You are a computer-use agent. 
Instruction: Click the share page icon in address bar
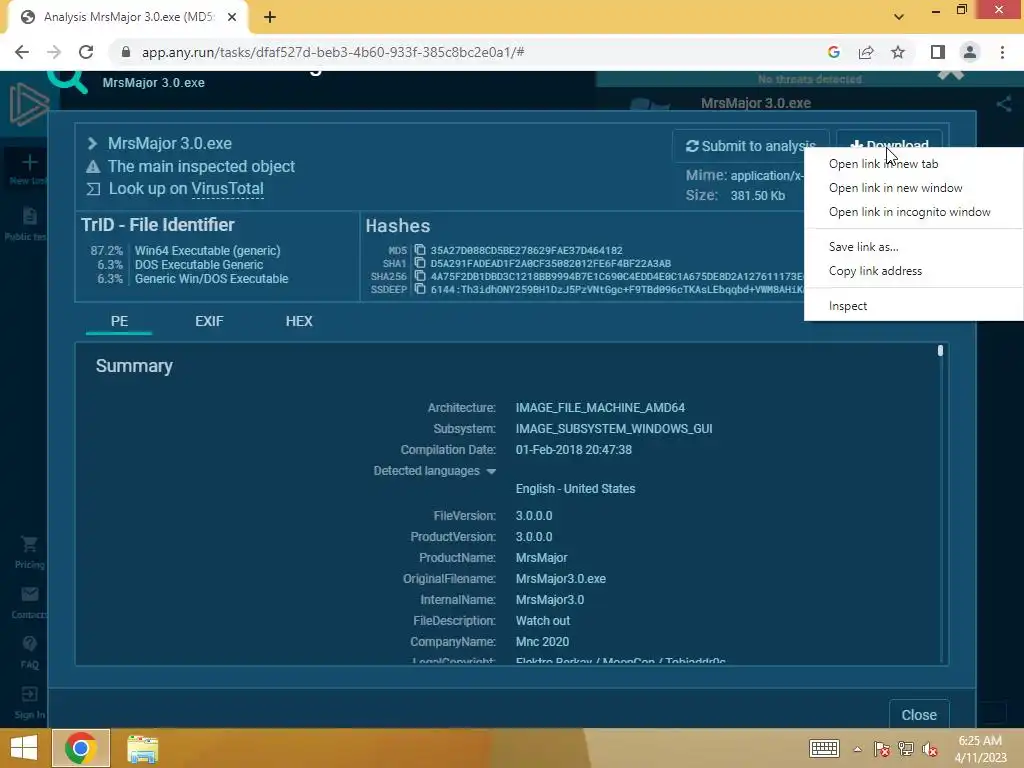(866, 52)
